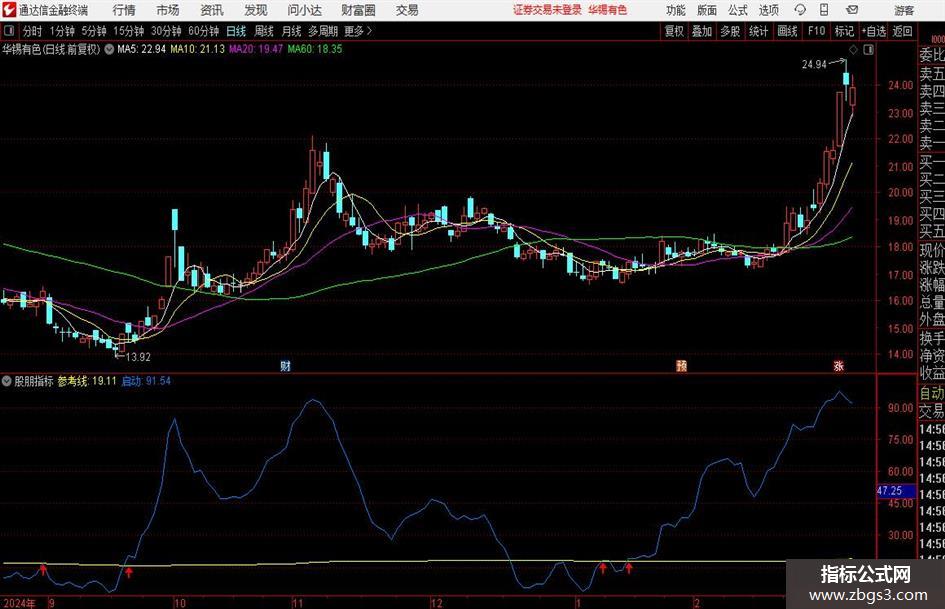The width and height of the screenshot is (945, 609).
Task: Click the 返回 back button
Action: point(902,31)
